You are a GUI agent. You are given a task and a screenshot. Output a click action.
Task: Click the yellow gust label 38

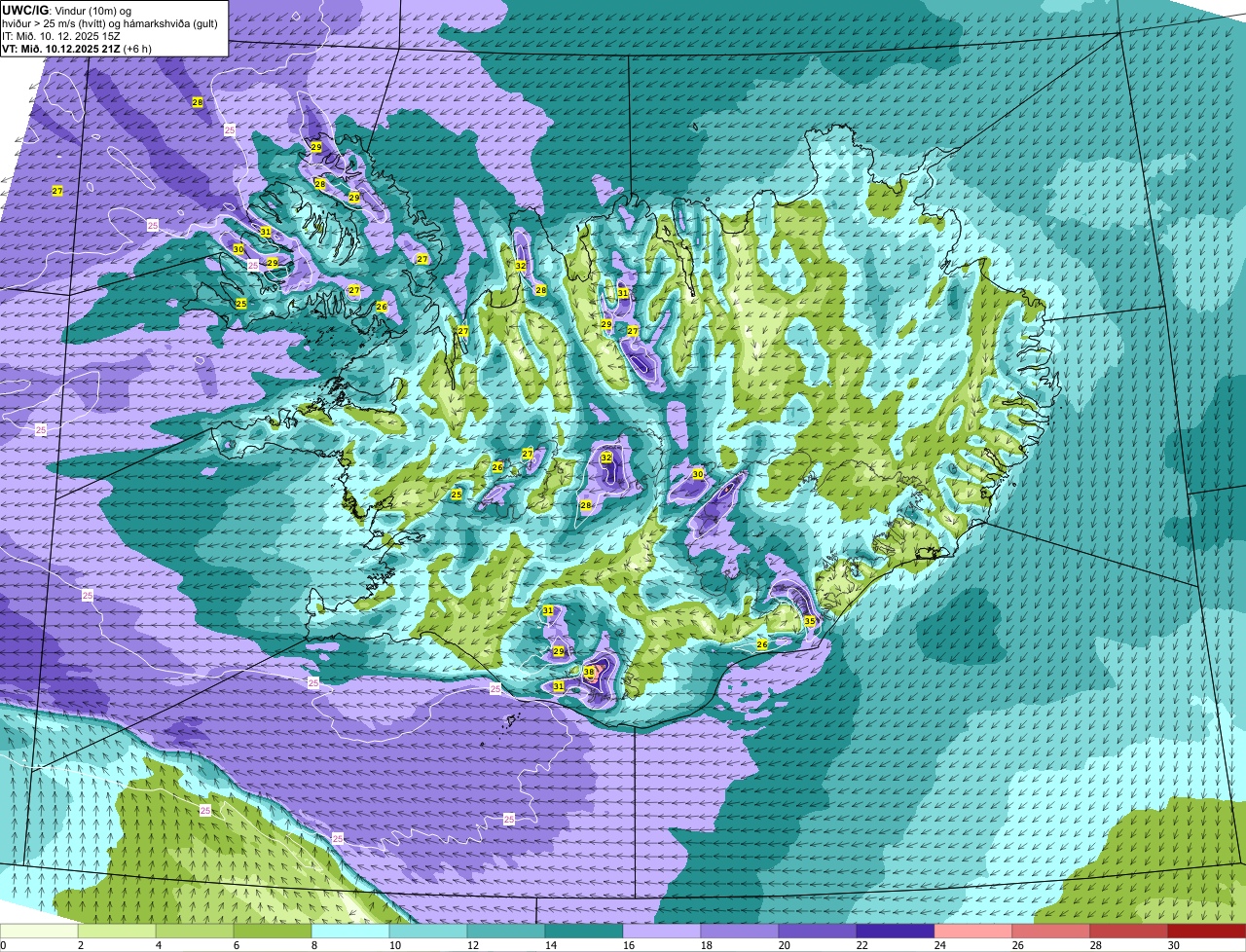589,672
